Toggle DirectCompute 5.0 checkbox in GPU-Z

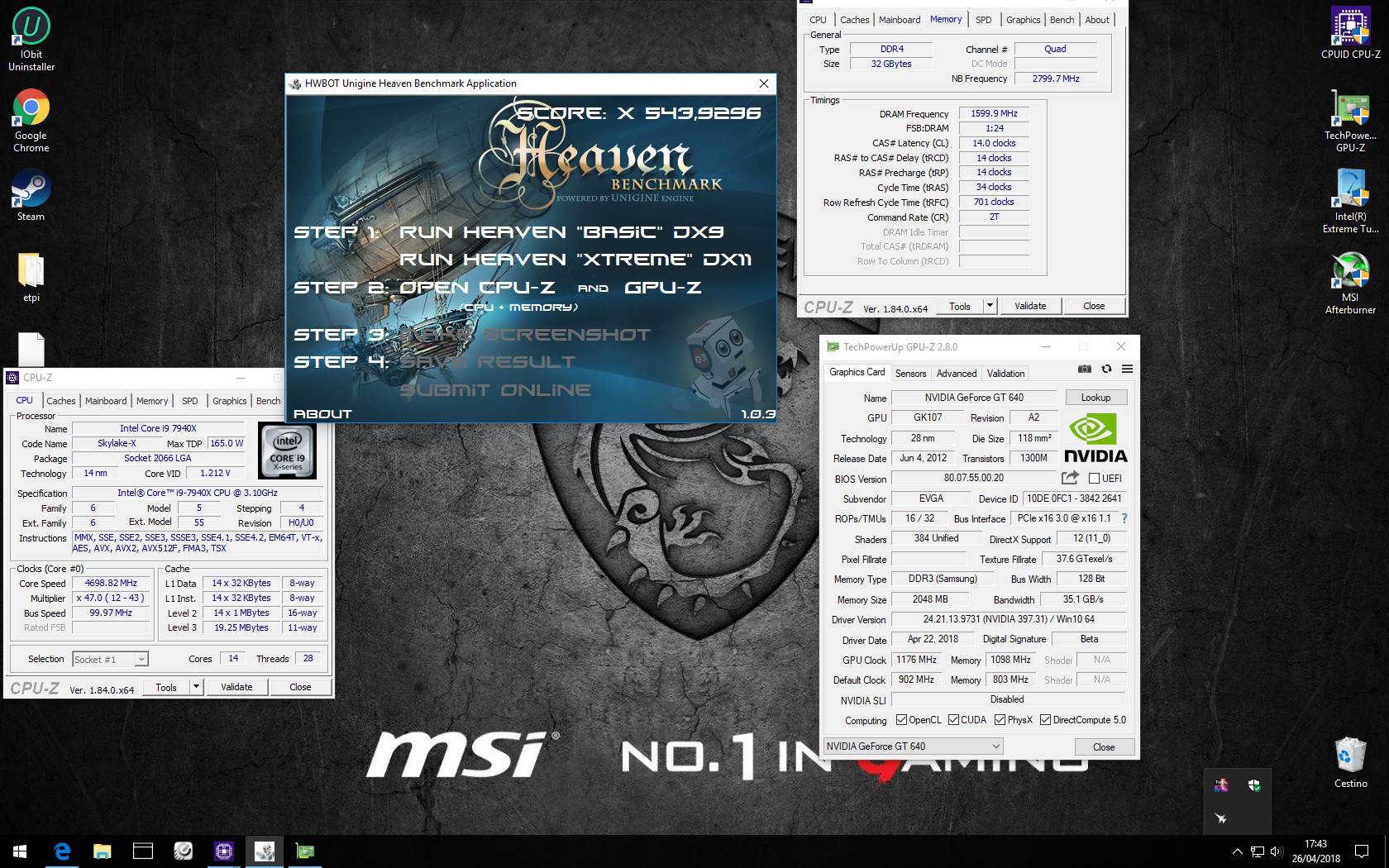1045,720
